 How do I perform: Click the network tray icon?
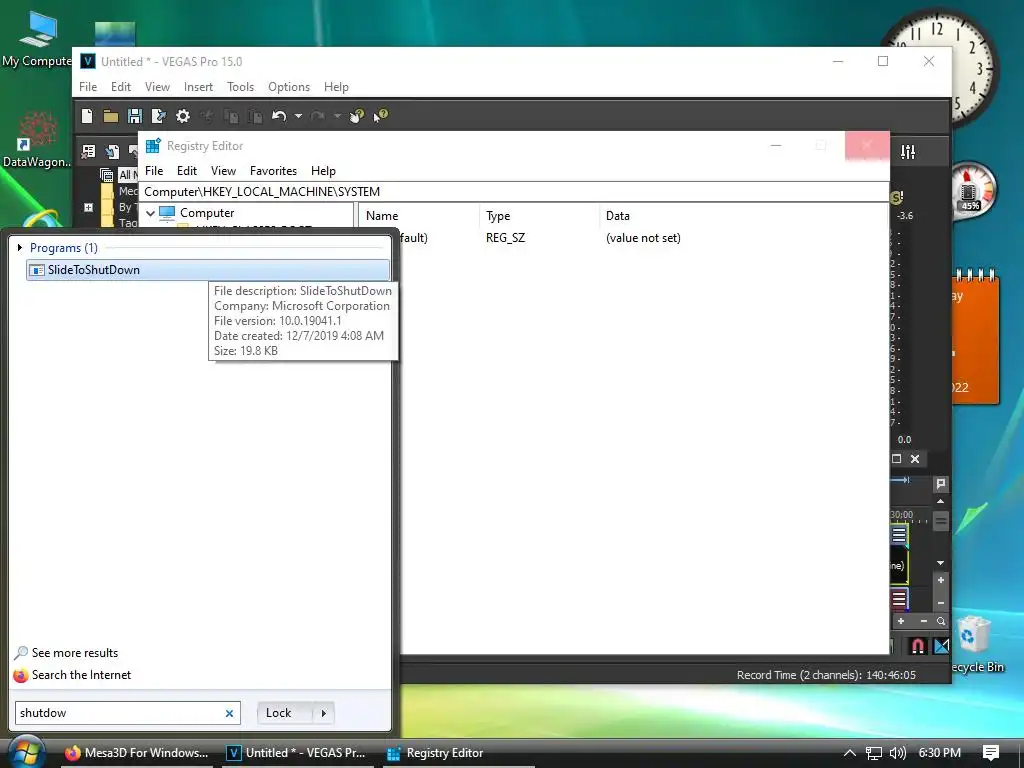pos(874,753)
